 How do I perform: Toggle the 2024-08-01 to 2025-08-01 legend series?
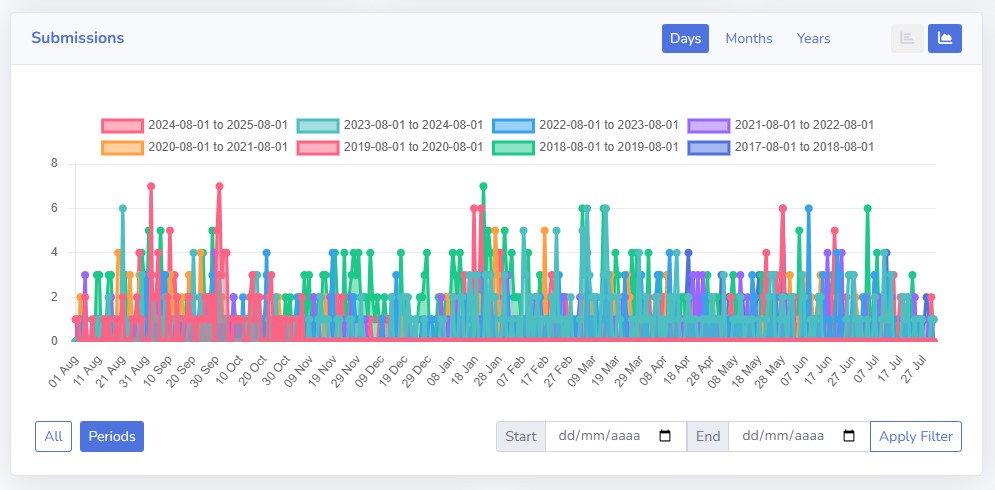click(194, 125)
